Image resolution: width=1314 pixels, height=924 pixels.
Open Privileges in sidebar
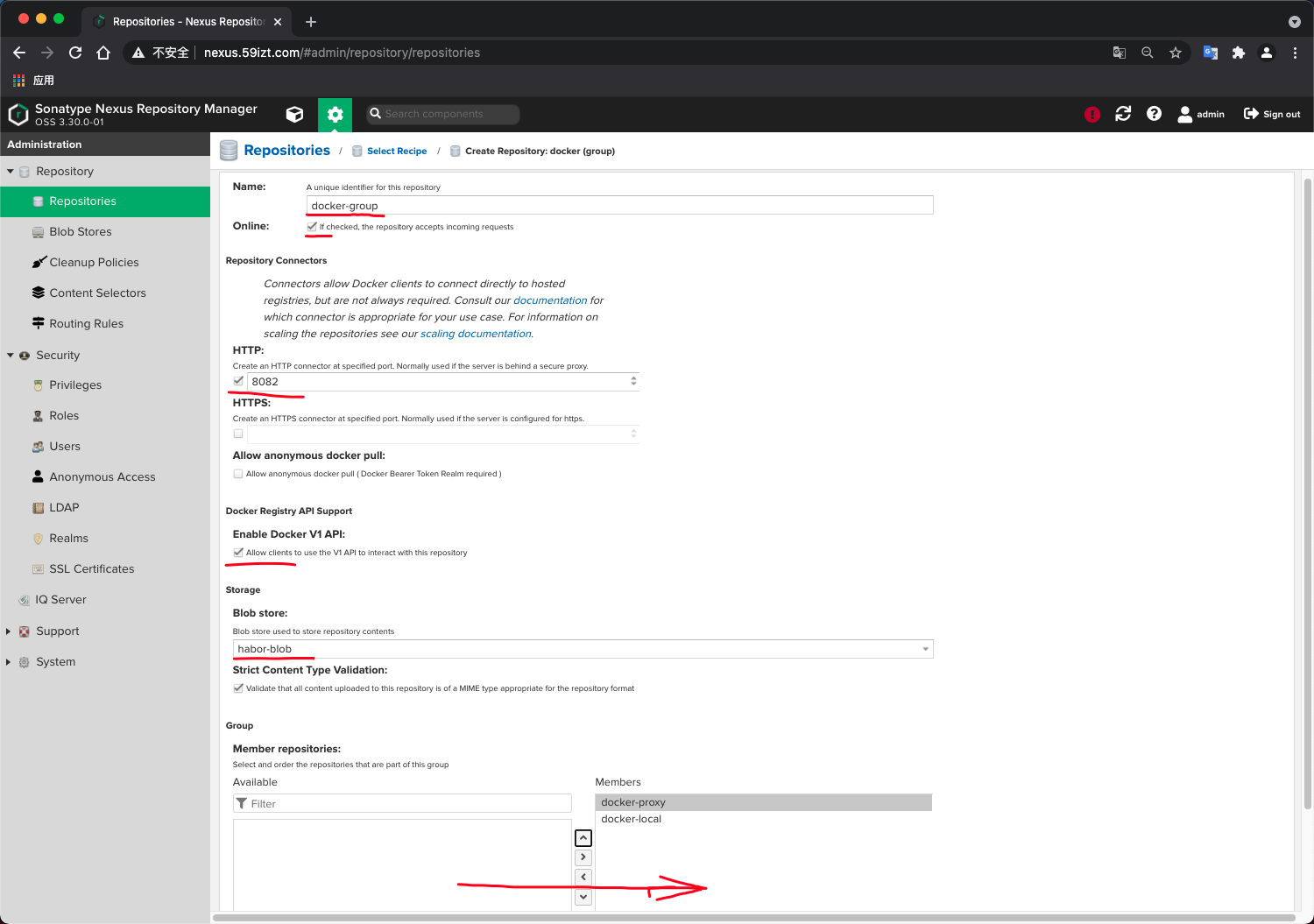coord(105,385)
